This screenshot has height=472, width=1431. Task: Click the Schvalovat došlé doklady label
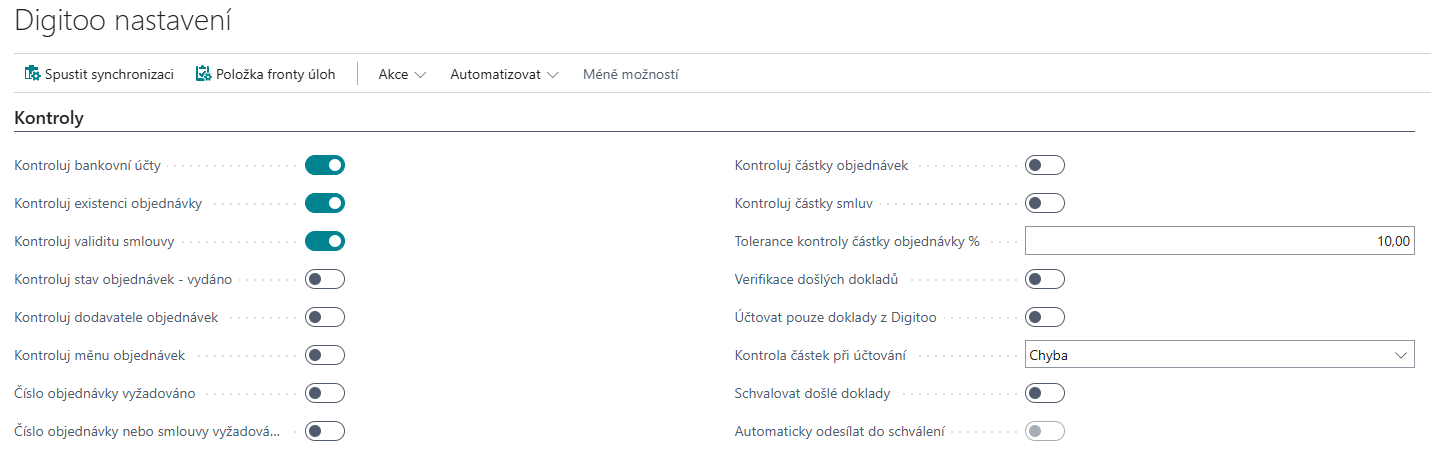click(812, 393)
